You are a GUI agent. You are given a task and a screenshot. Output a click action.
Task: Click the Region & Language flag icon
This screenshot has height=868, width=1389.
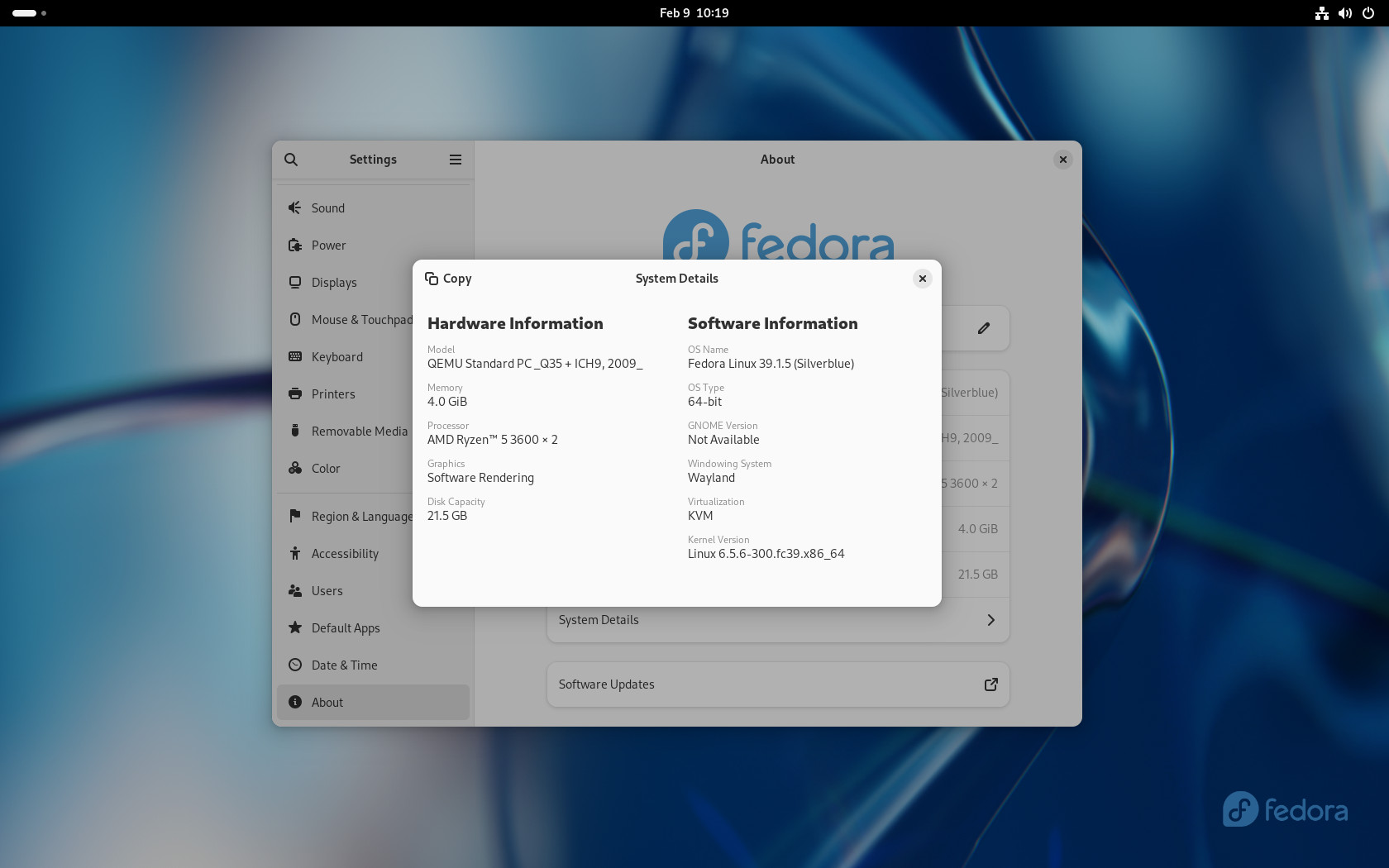click(x=295, y=516)
